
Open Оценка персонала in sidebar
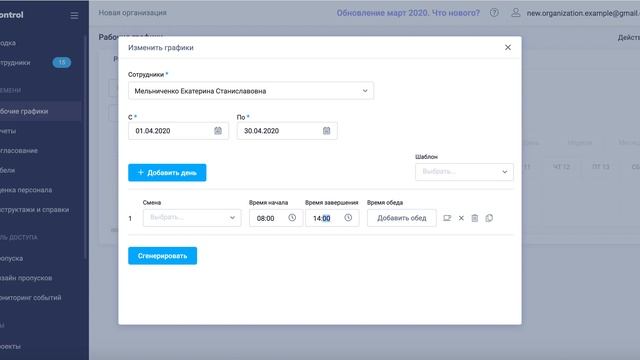point(26,190)
